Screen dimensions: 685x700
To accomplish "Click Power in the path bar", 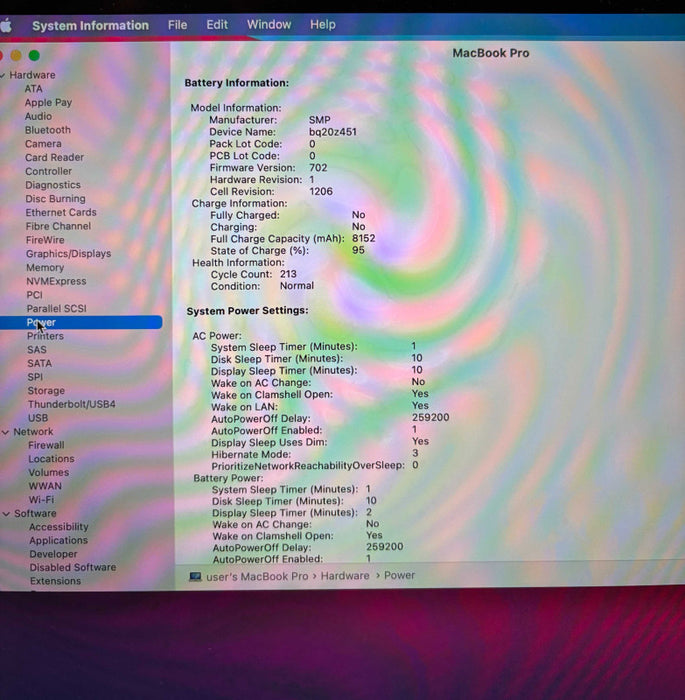I will click(399, 575).
